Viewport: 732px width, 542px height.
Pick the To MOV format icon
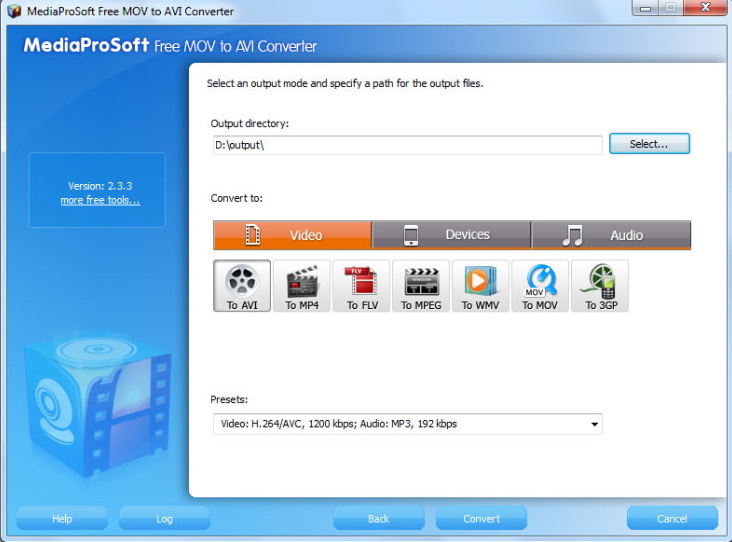540,286
